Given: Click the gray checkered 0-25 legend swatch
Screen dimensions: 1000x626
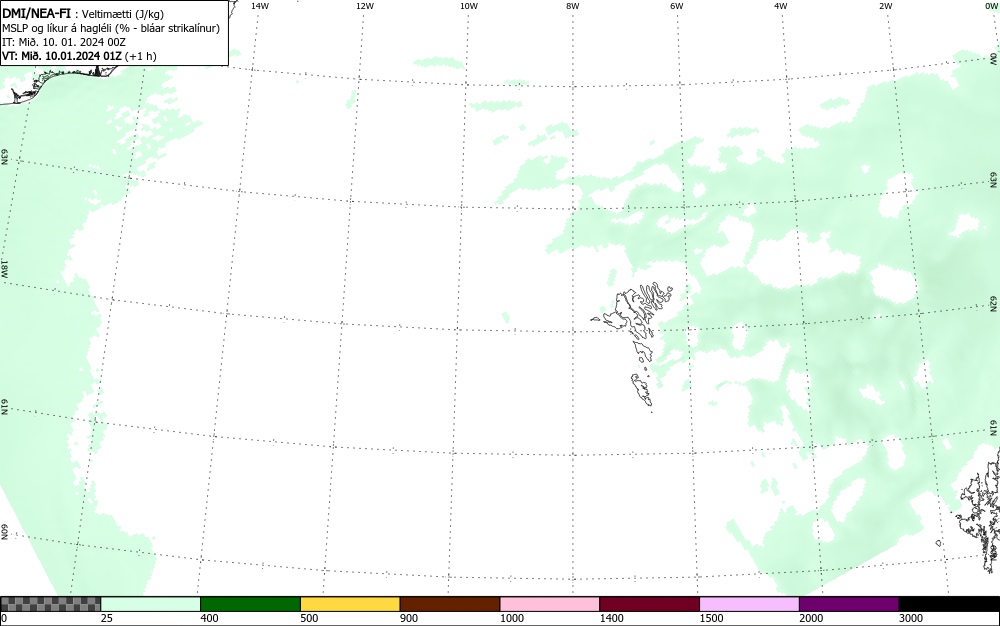Looking at the screenshot, I should point(50,604).
